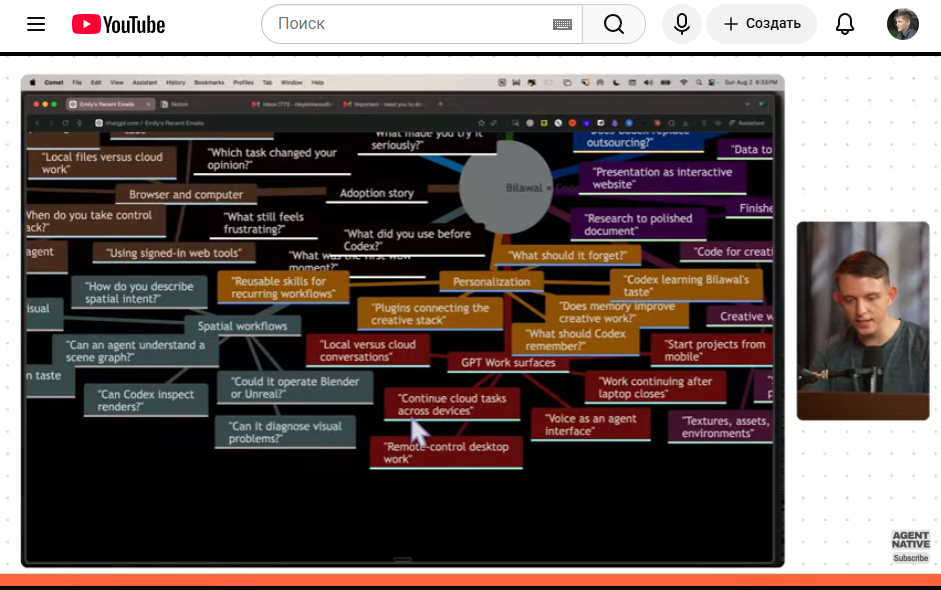Go to the YouTube home logo
This screenshot has height=590, width=941.
118,24
